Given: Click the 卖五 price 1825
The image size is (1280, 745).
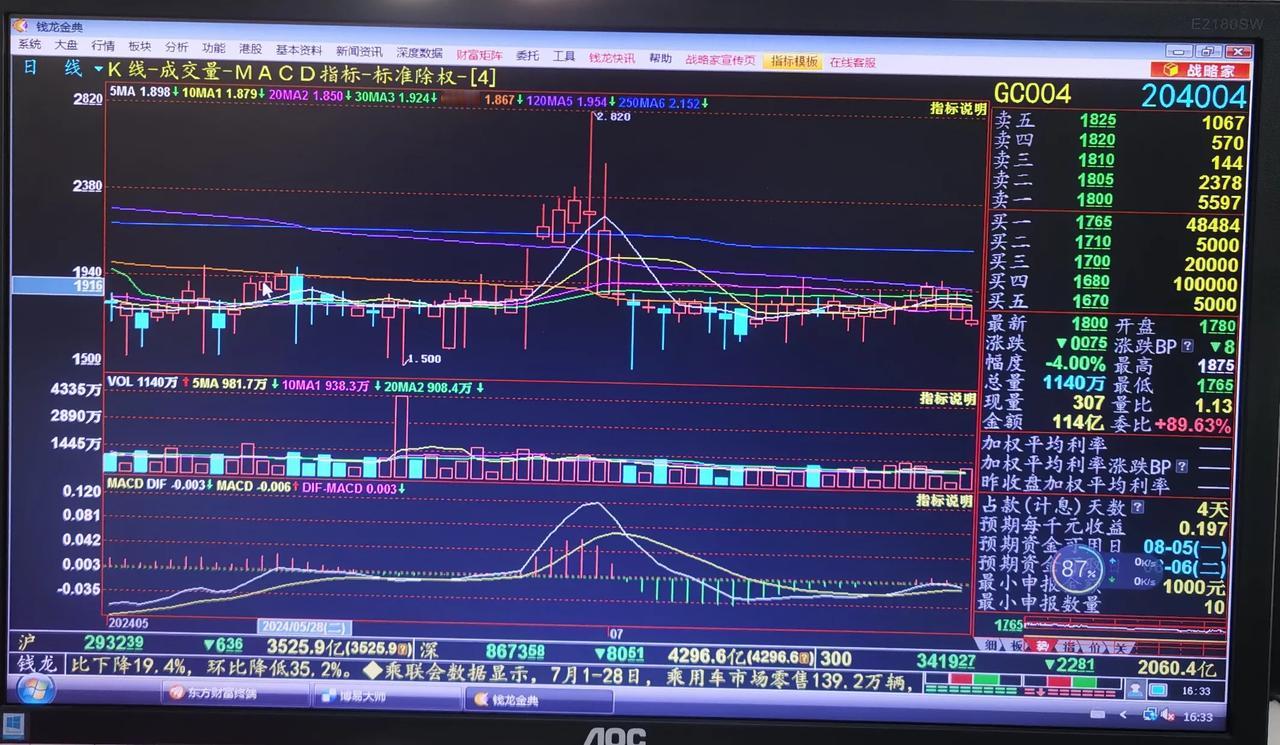Looking at the screenshot, I should (x=1097, y=121).
